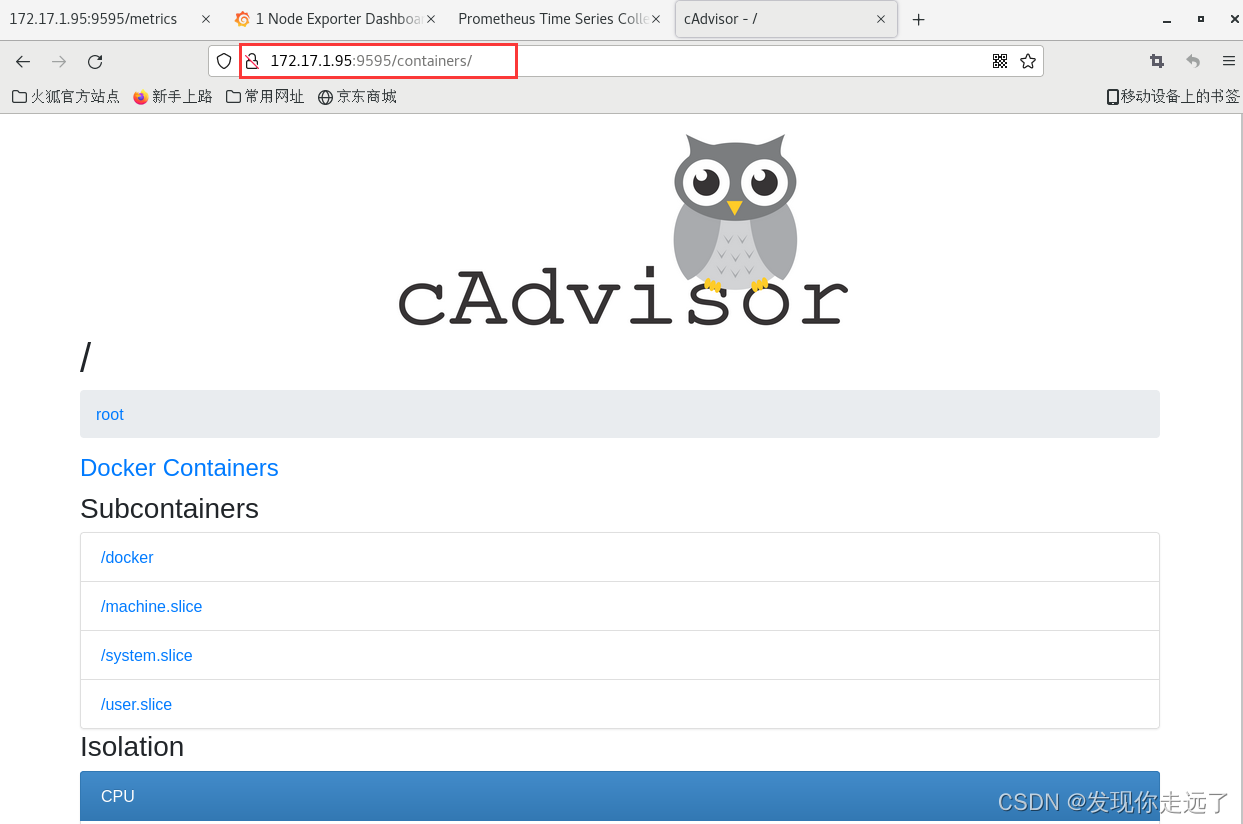Open the Firefox hamburger menu
The width and height of the screenshot is (1243, 824).
click(1229, 61)
